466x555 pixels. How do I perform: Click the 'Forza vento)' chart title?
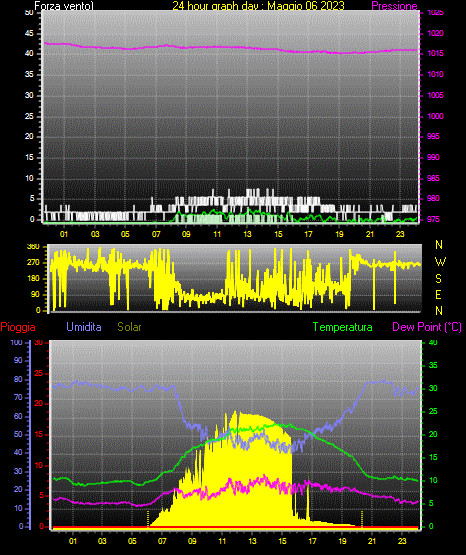64,6
